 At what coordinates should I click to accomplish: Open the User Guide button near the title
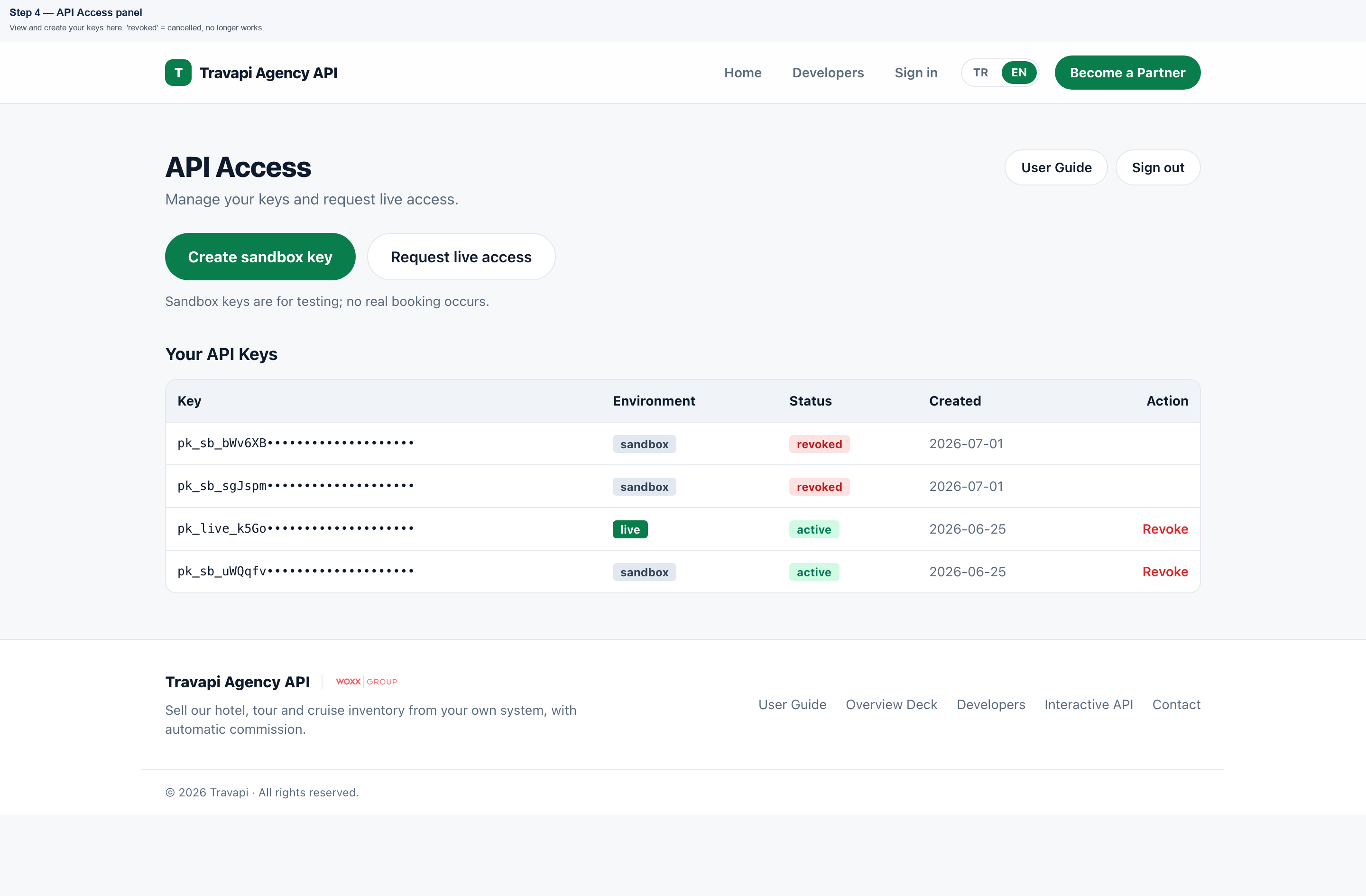point(1056,167)
